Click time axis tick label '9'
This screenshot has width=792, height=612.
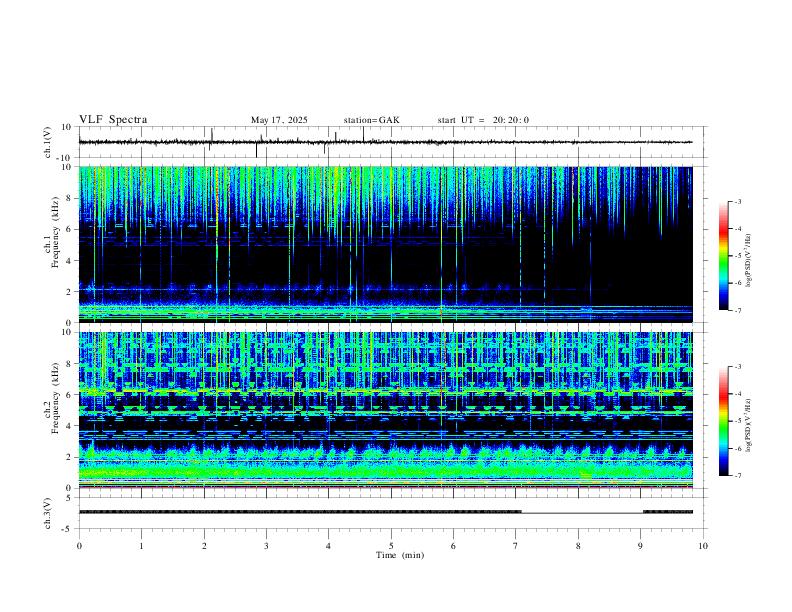coord(640,546)
